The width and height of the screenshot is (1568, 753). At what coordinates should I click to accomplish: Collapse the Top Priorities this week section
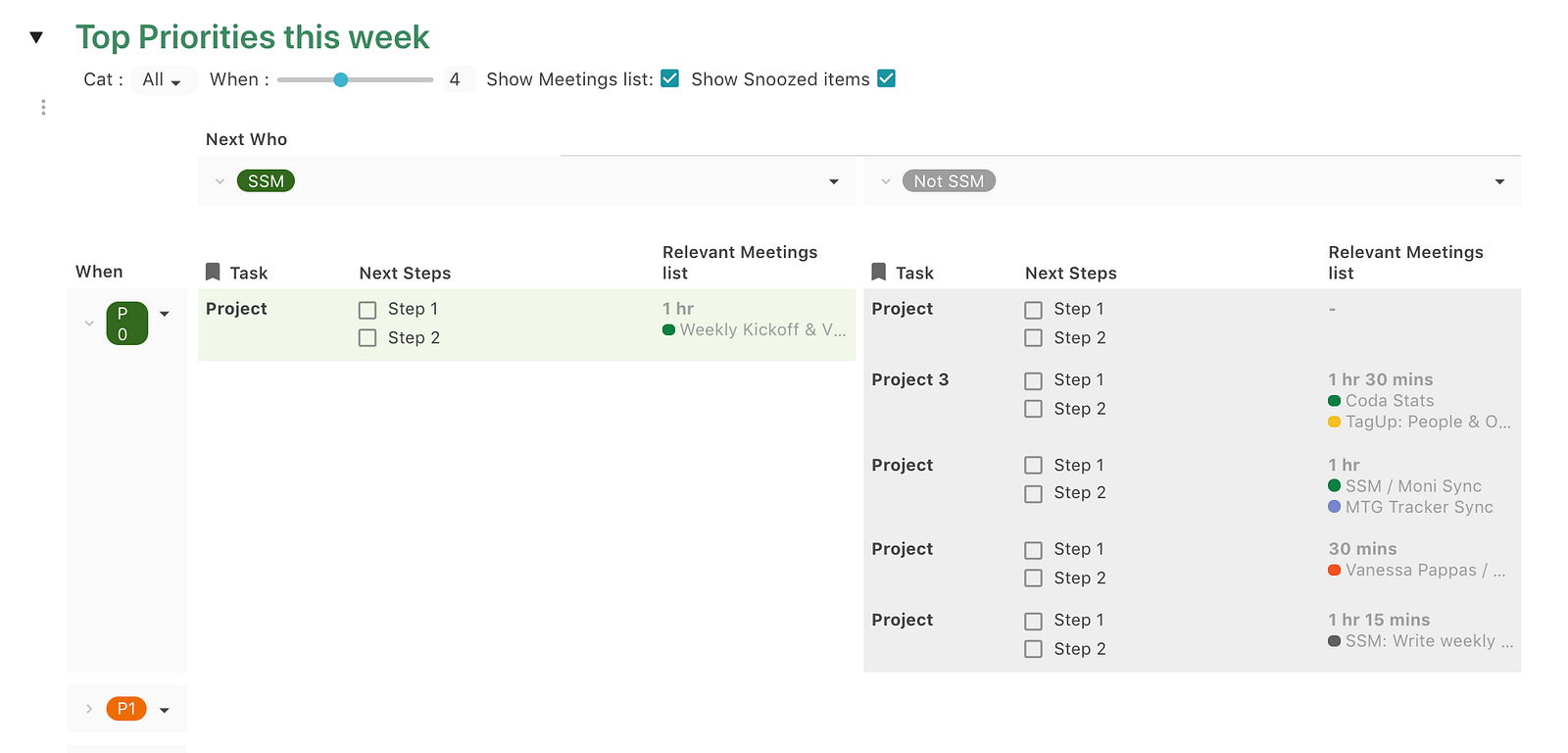click(x=36, y=37)
